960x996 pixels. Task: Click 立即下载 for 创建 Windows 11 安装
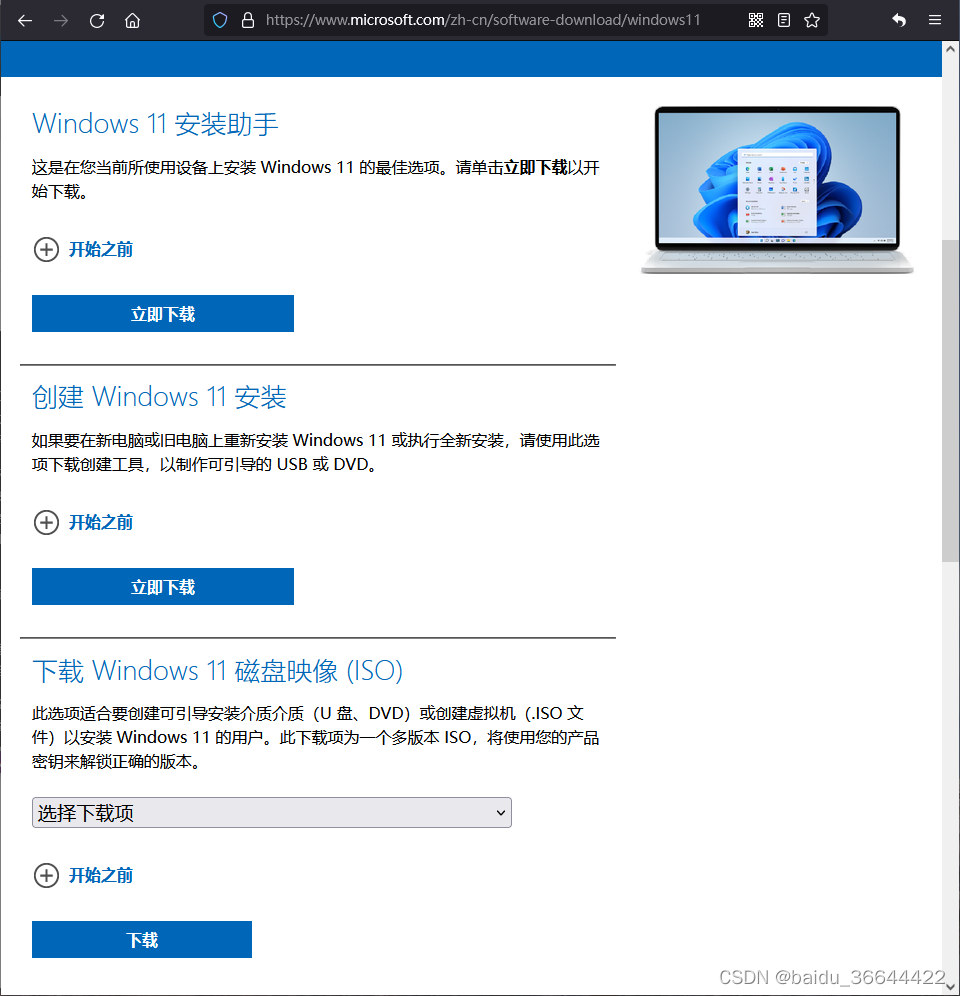(x=163, y=586)
